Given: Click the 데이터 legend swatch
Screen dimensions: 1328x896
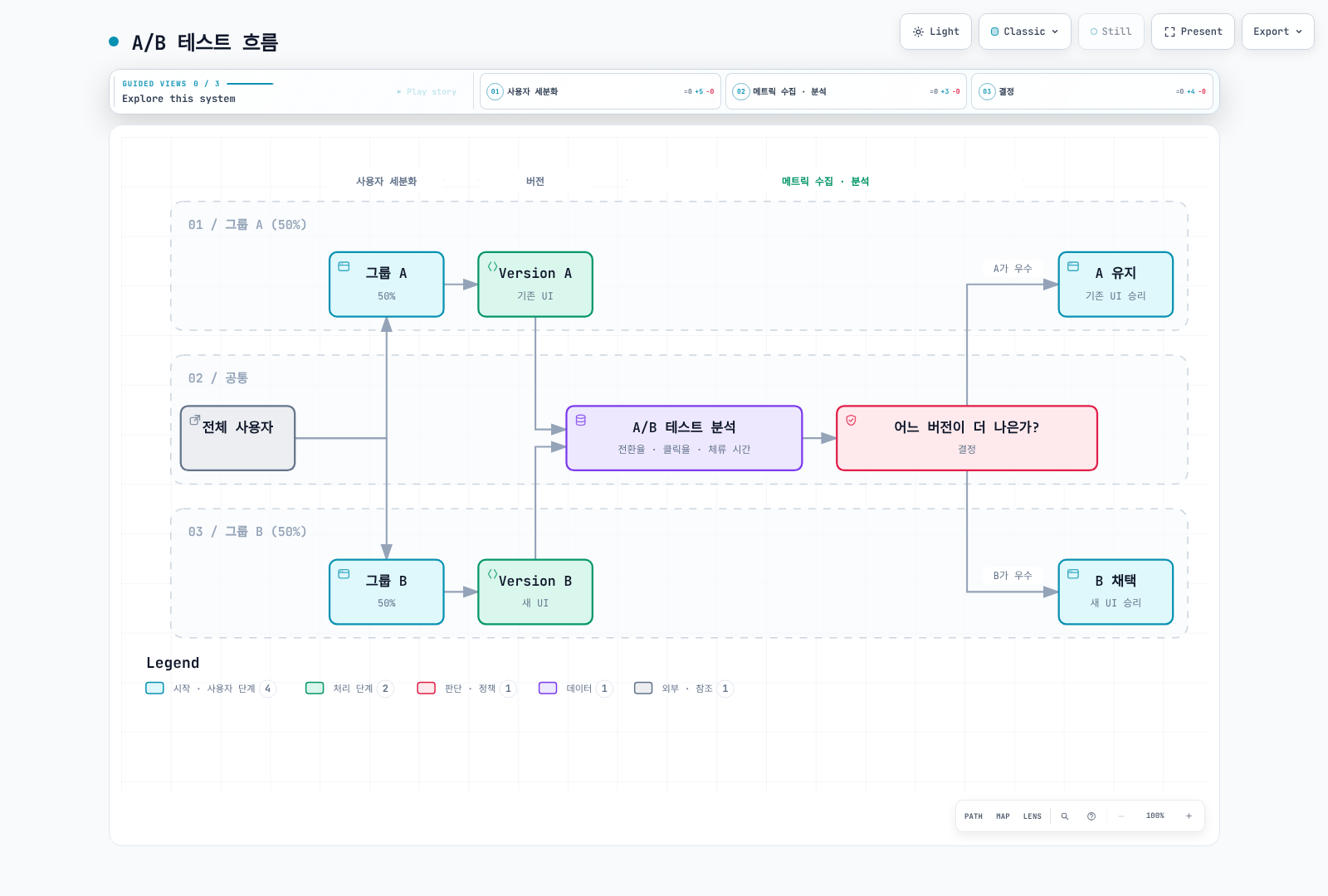Looking at the screenshot, I should click(548, 688).
